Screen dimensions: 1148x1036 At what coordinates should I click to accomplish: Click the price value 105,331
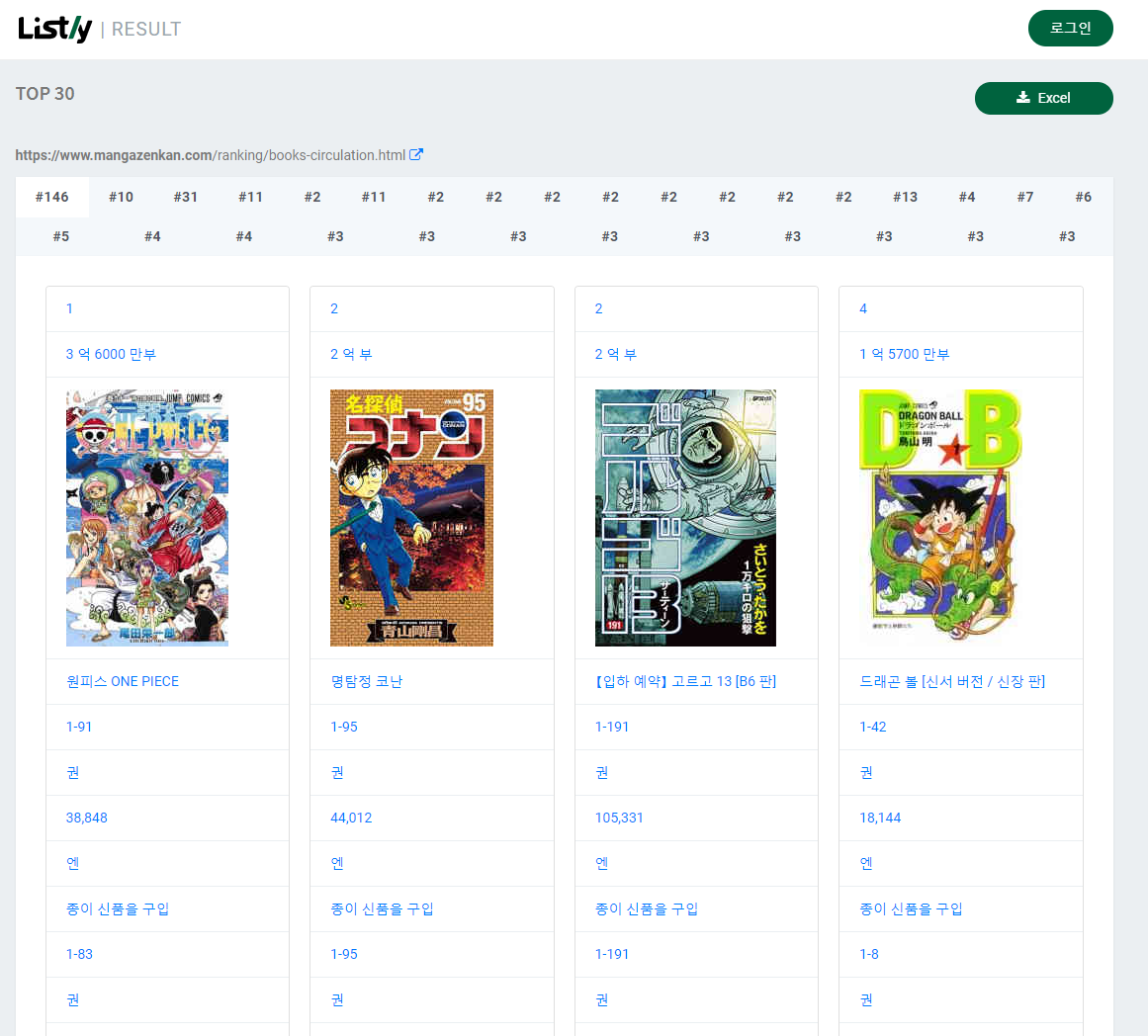tap(619, 818)
